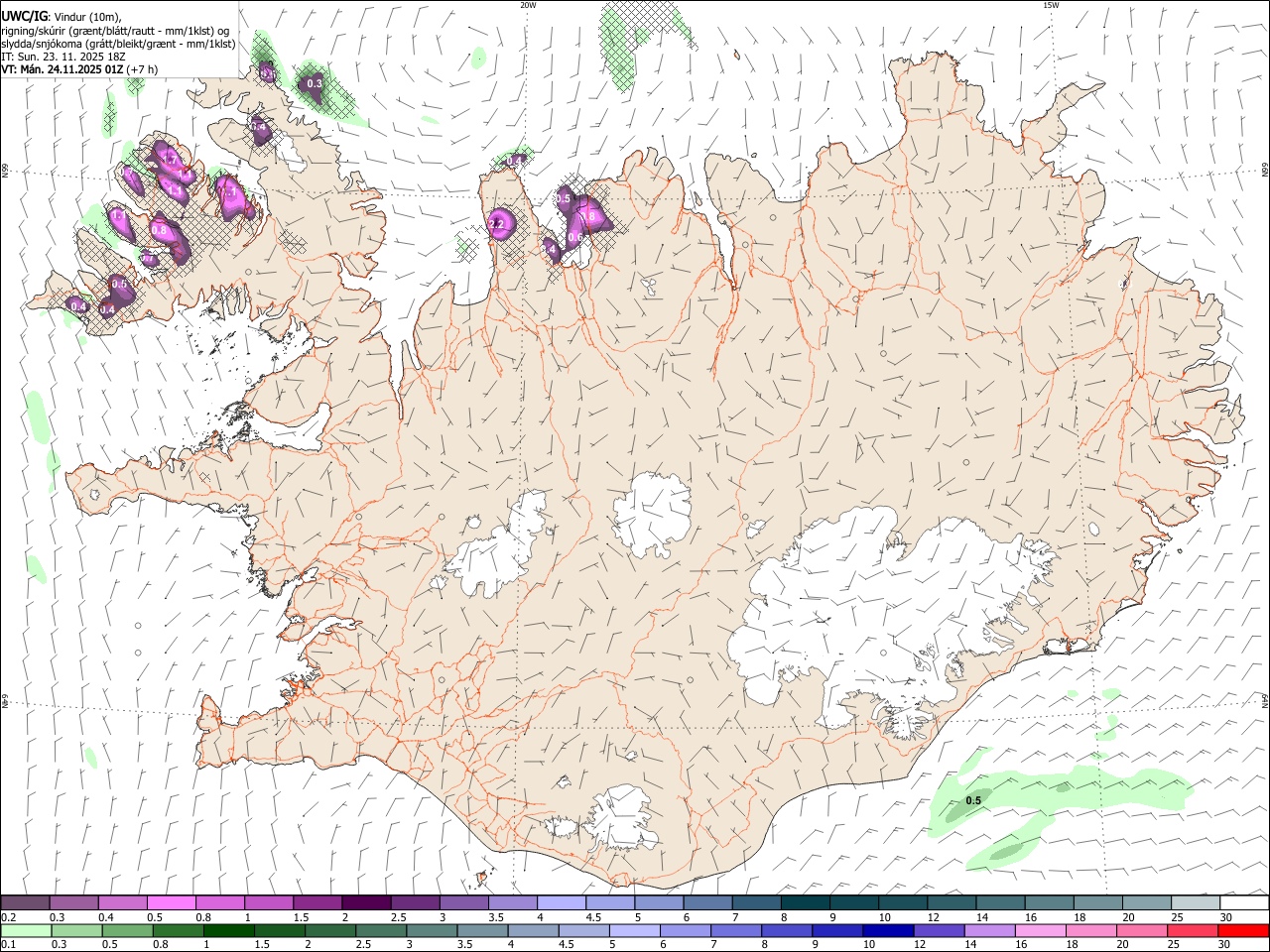Click the '3.5' label in the rain legend row
Image resolution: width=1270 pixels, height=952 pixels.
pyautogui.click(x=464, y=945)
